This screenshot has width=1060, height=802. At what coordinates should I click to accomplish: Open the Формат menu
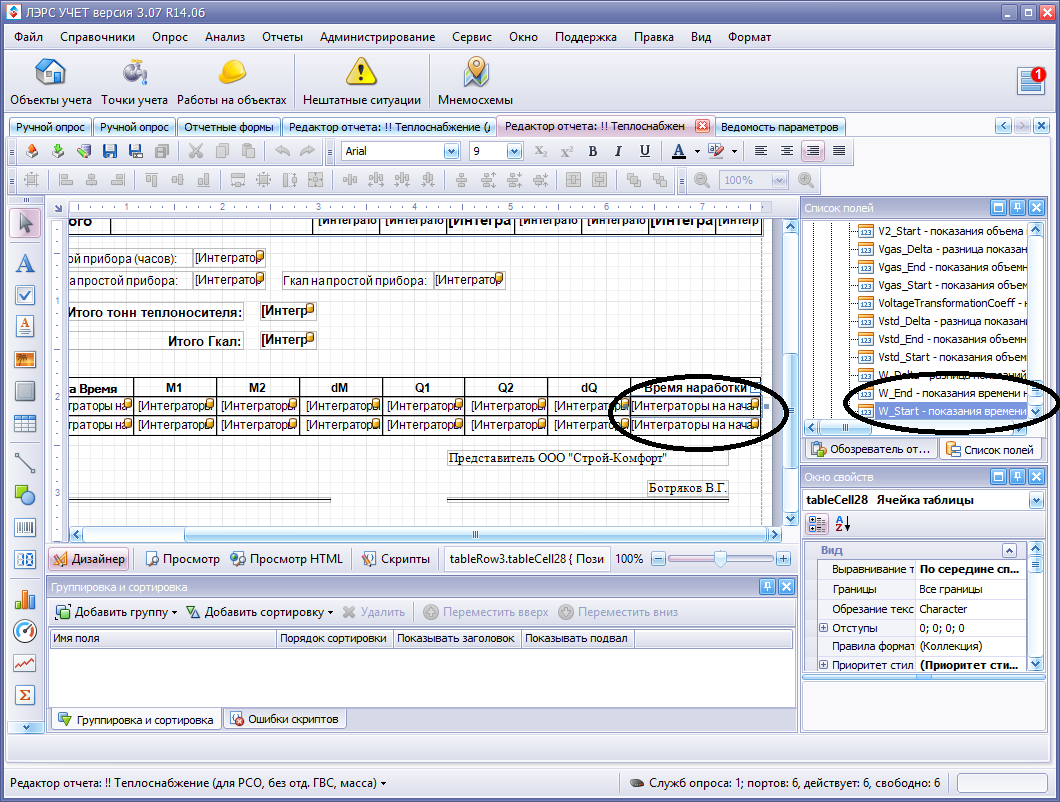[x=749, y=37]
